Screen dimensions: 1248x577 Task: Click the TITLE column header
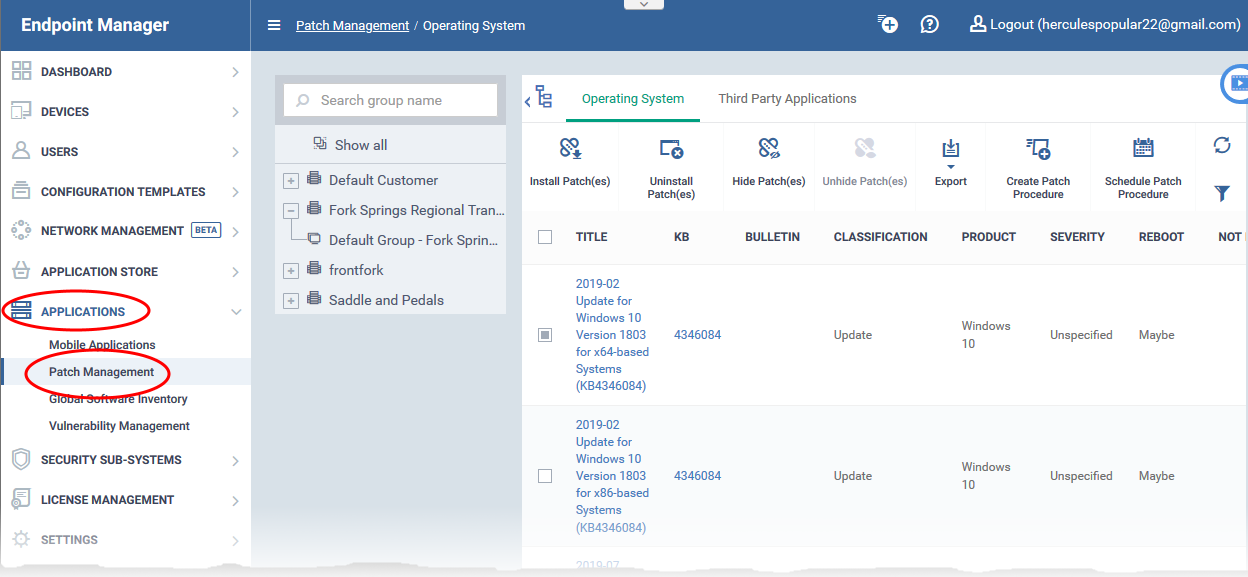(591, 237)
